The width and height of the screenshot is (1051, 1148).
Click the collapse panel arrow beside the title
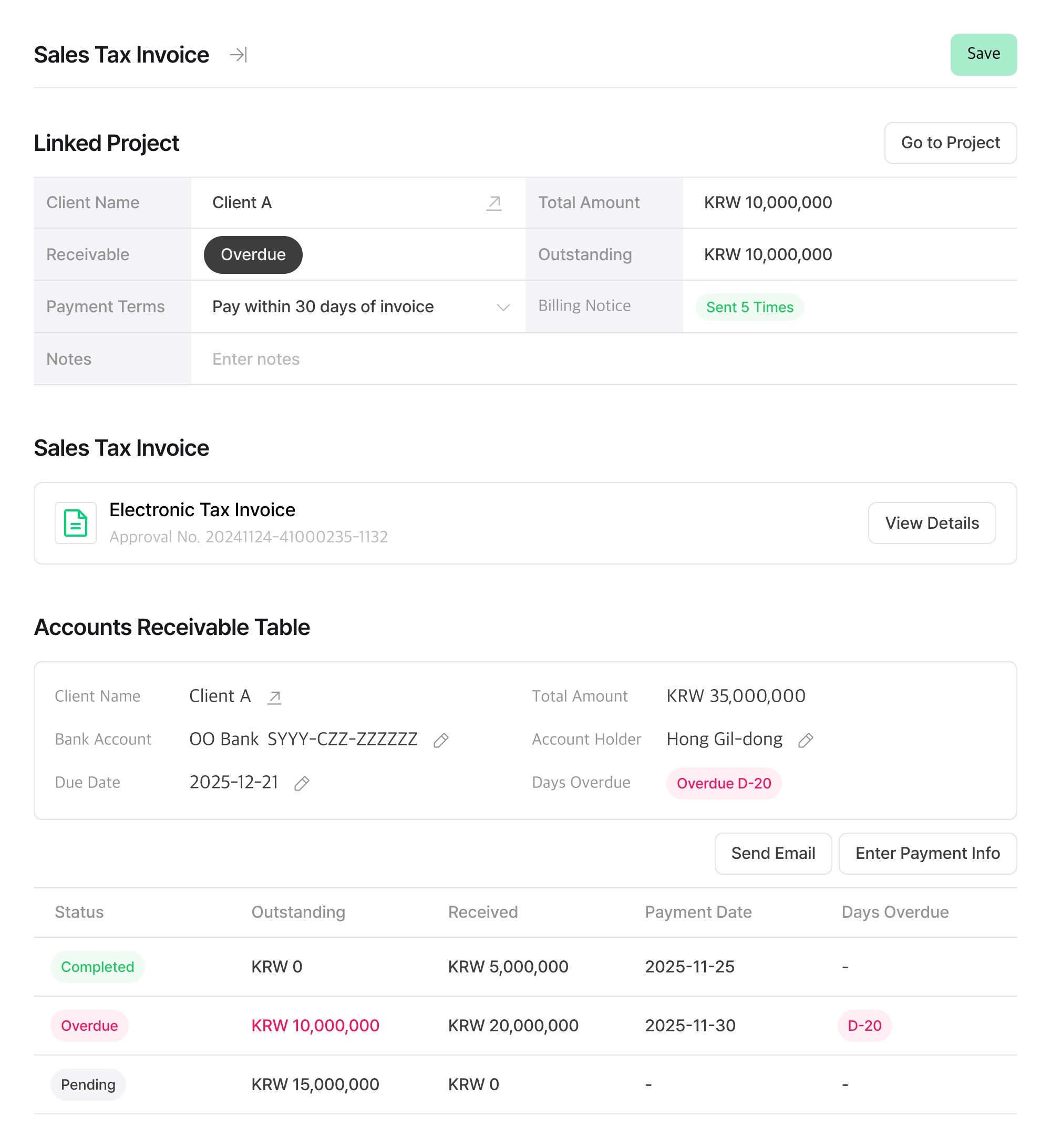[238, 55]
